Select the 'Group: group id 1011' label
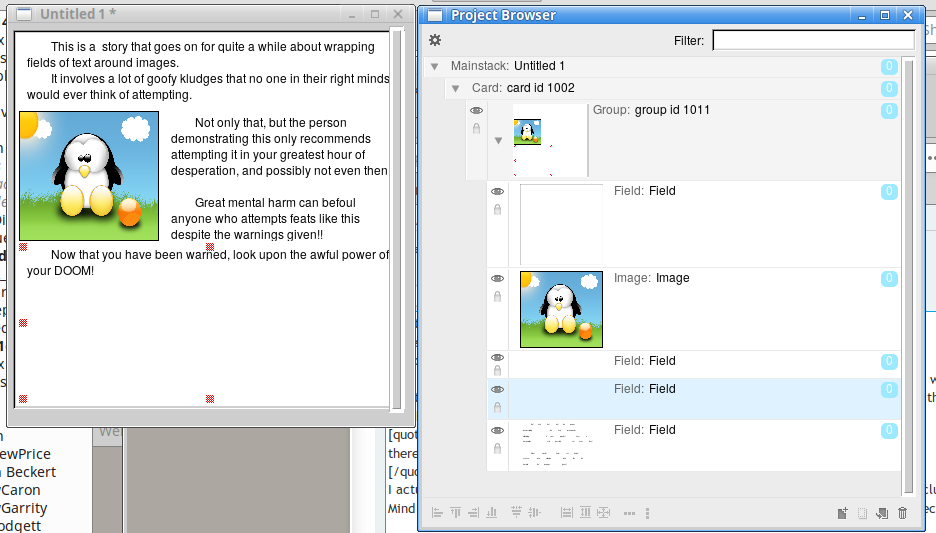The width and height of the screenshot is (936, 533). [651, 110]
